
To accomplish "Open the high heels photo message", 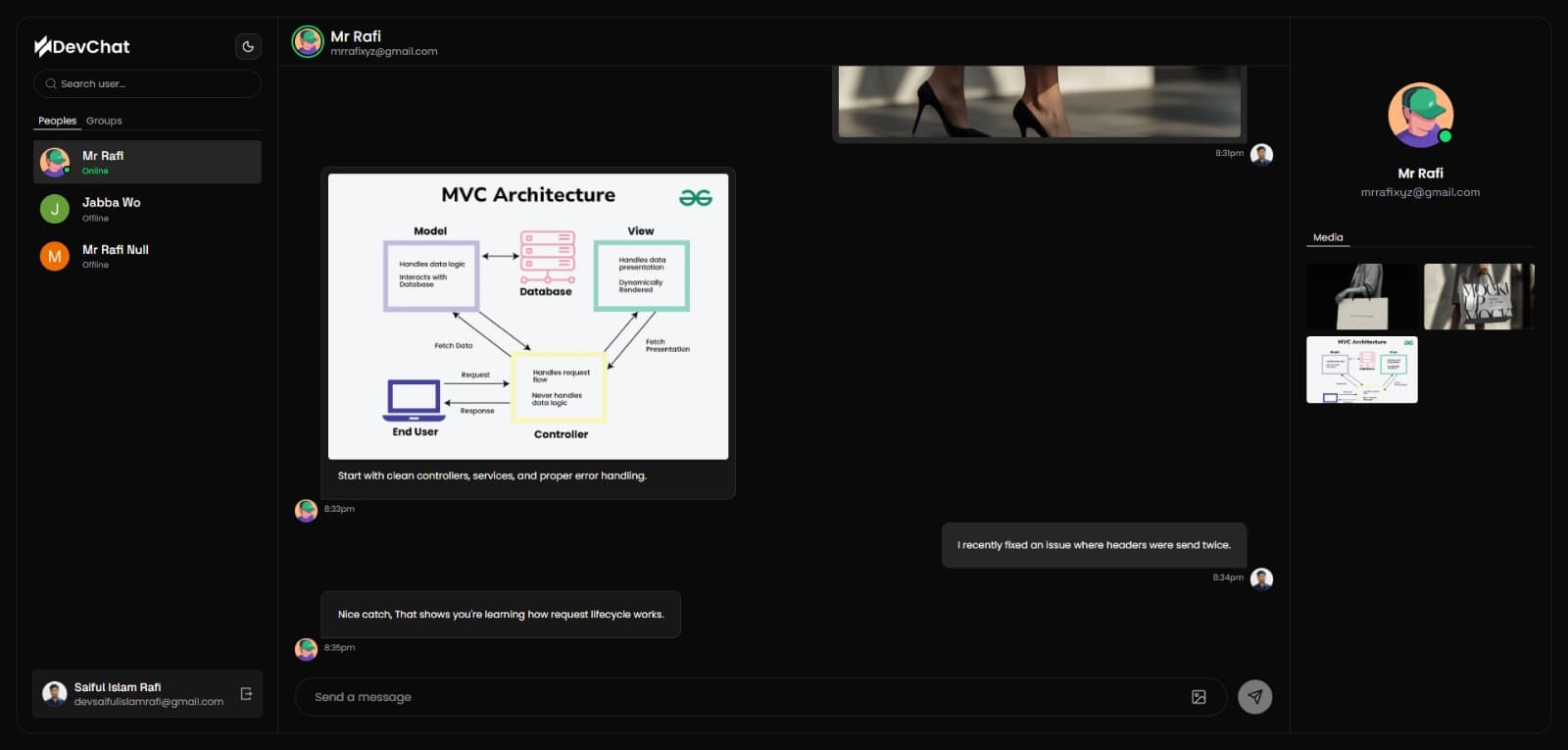I will [x=1040, y=102].
